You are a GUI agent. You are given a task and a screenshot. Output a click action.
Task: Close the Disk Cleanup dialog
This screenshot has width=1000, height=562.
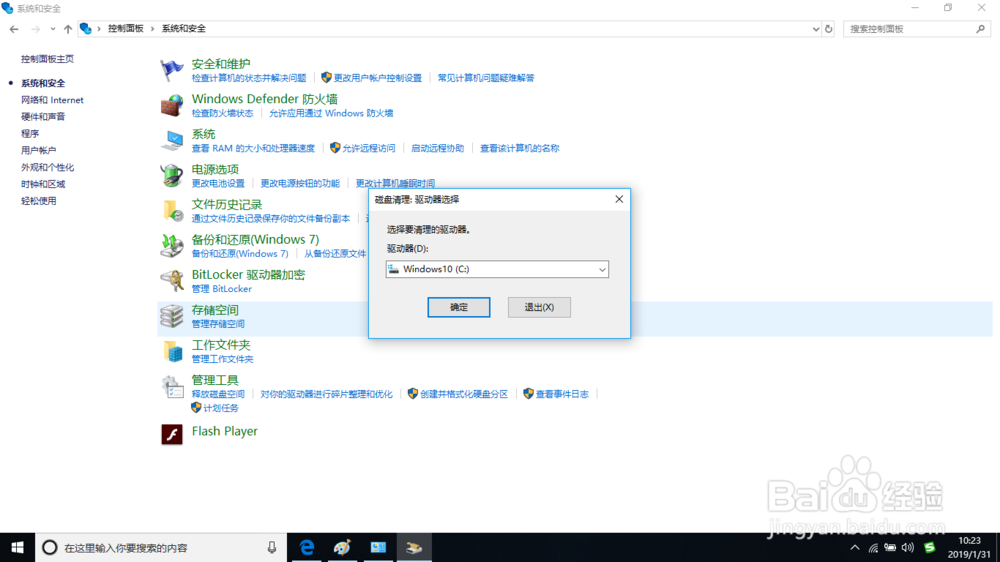tap(619, 199)
